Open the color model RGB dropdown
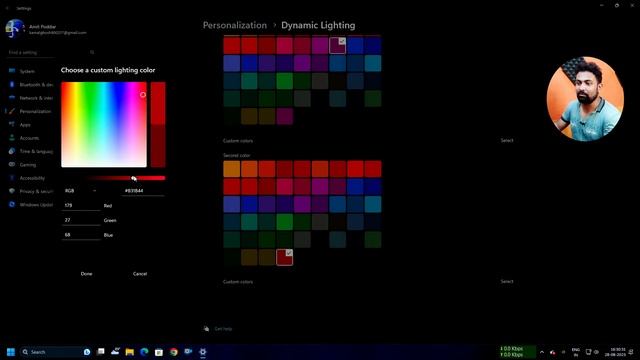640x360 pixels. coord(80,191)
